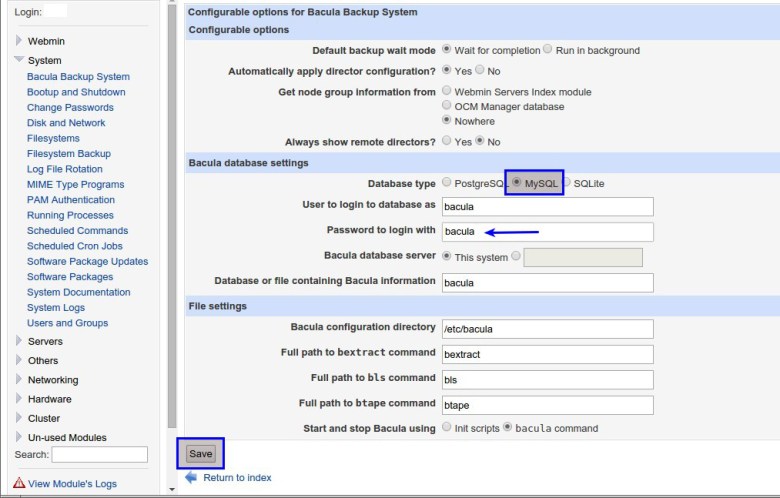Select OCM Manager database option
780x498 pixels.
click(446, 105)
